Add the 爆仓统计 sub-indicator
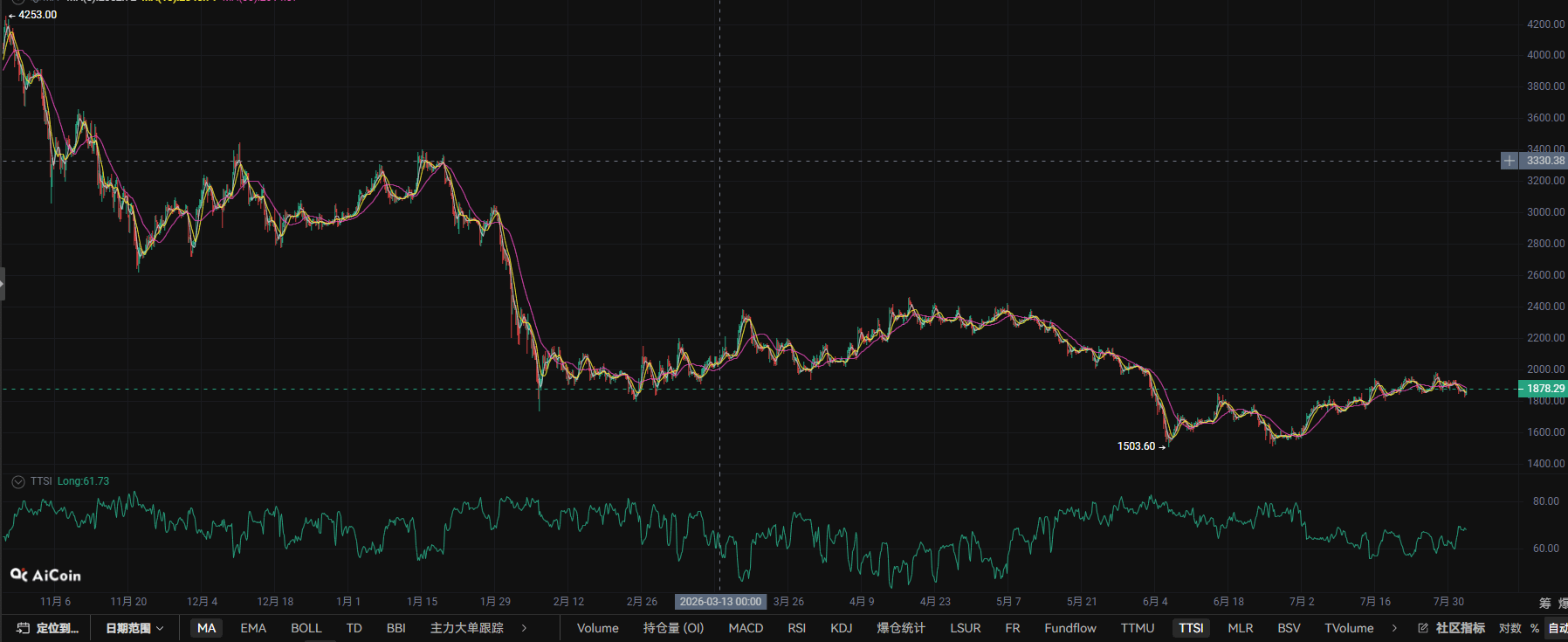Screen dimensions: 1568x642 [901, 628]
